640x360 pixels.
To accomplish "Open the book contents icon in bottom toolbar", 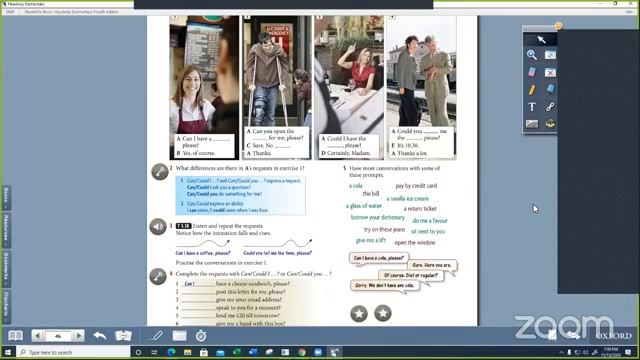I will coord(16,336).
